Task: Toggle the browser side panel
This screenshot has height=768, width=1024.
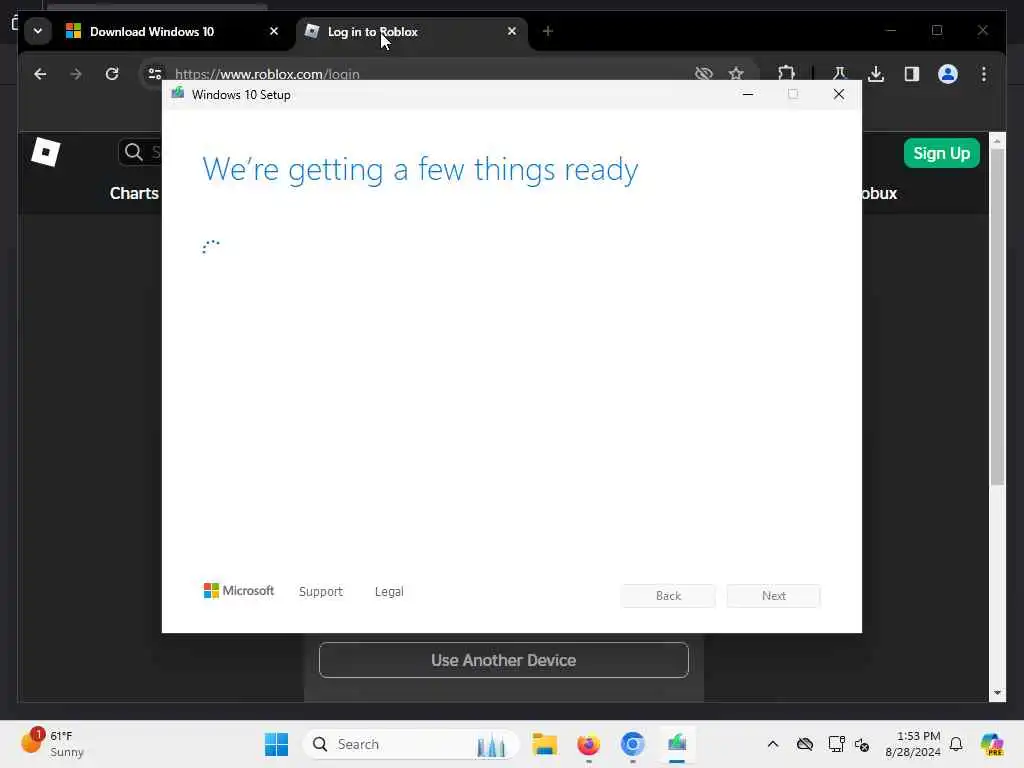Action: tap(912, 74)
